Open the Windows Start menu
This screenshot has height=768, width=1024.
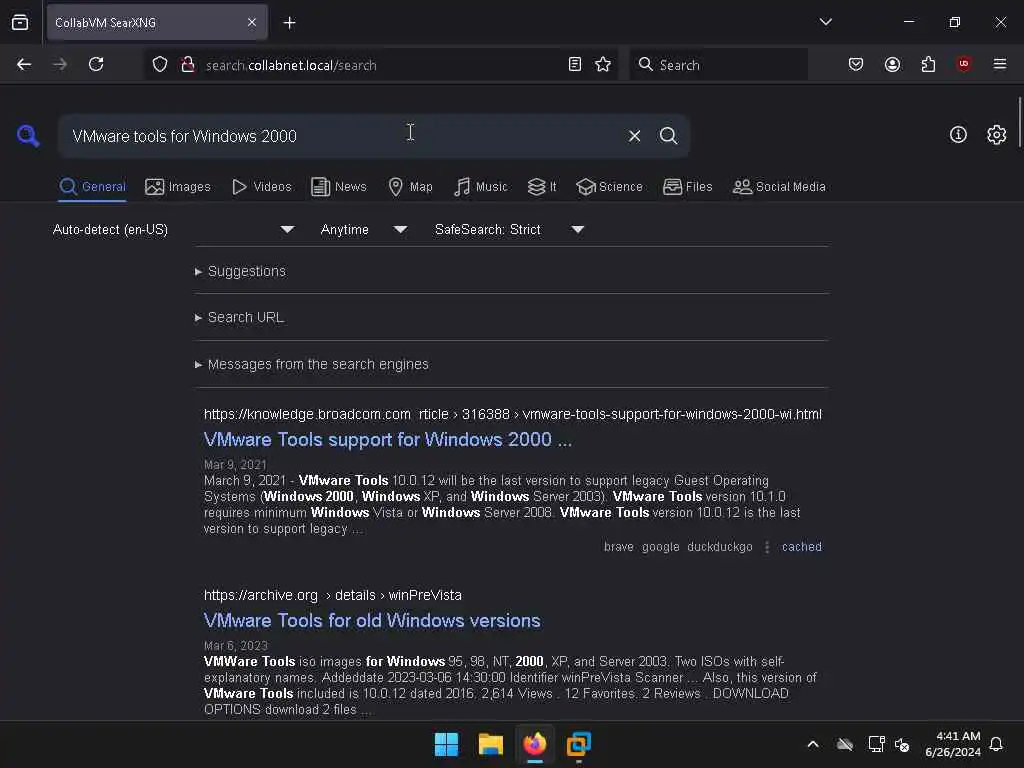pyautogui.click(x=447, y=744)
